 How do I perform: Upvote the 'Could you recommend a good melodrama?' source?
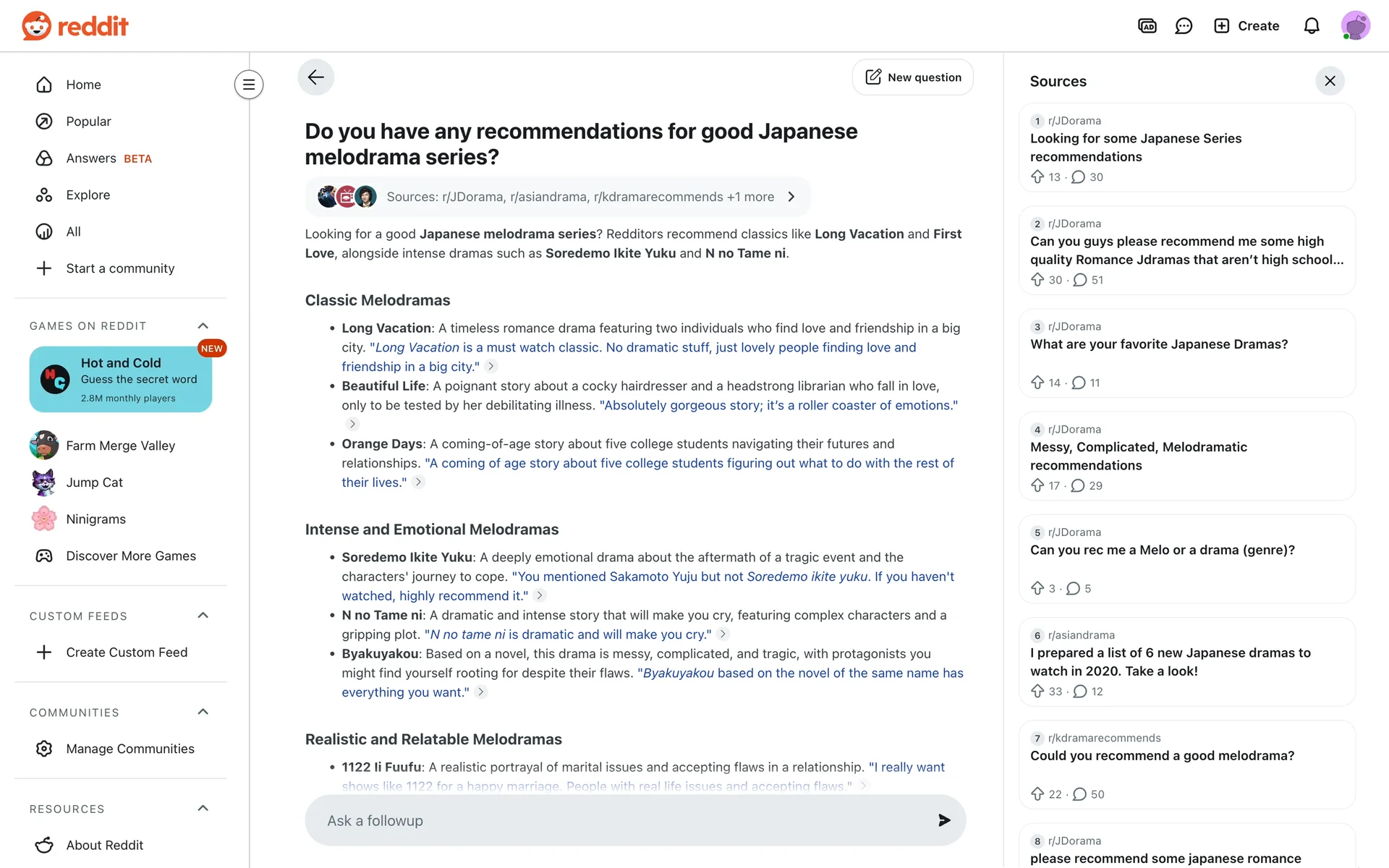point(1037,794)
